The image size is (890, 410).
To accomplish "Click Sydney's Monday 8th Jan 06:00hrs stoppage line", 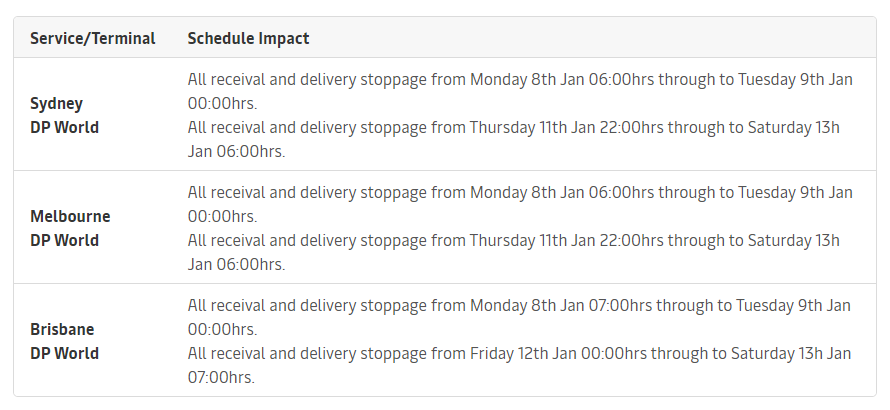I will [x=520, y=80].
